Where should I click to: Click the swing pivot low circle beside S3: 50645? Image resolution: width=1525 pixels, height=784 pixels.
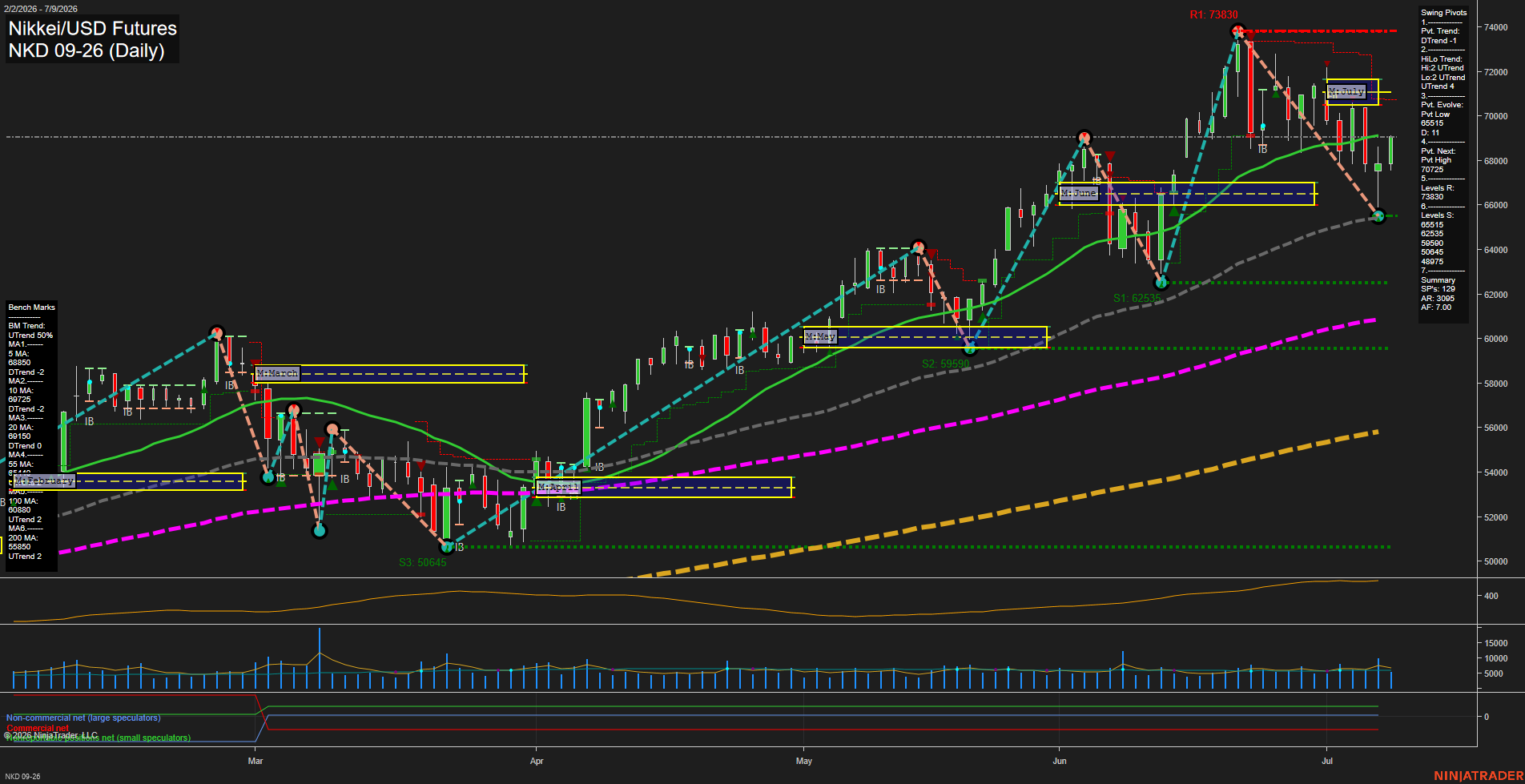(448, 547)
